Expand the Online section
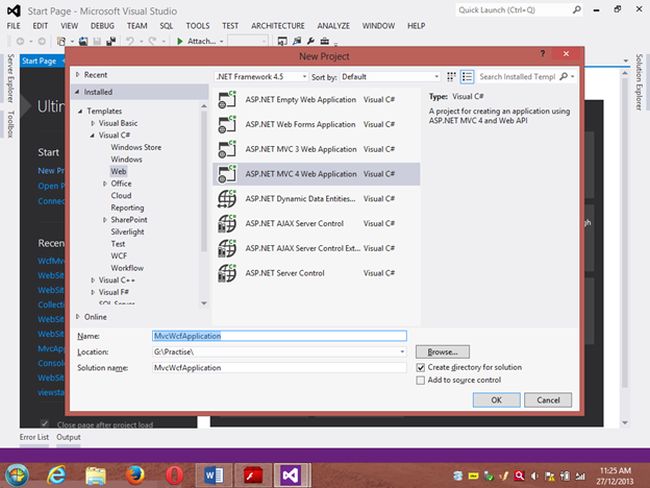The image size is (650, 488). (78, 317)
